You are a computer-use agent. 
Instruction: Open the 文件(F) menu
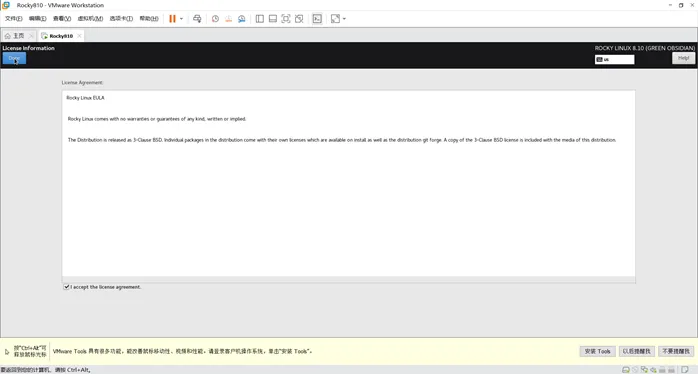point(13,19)
